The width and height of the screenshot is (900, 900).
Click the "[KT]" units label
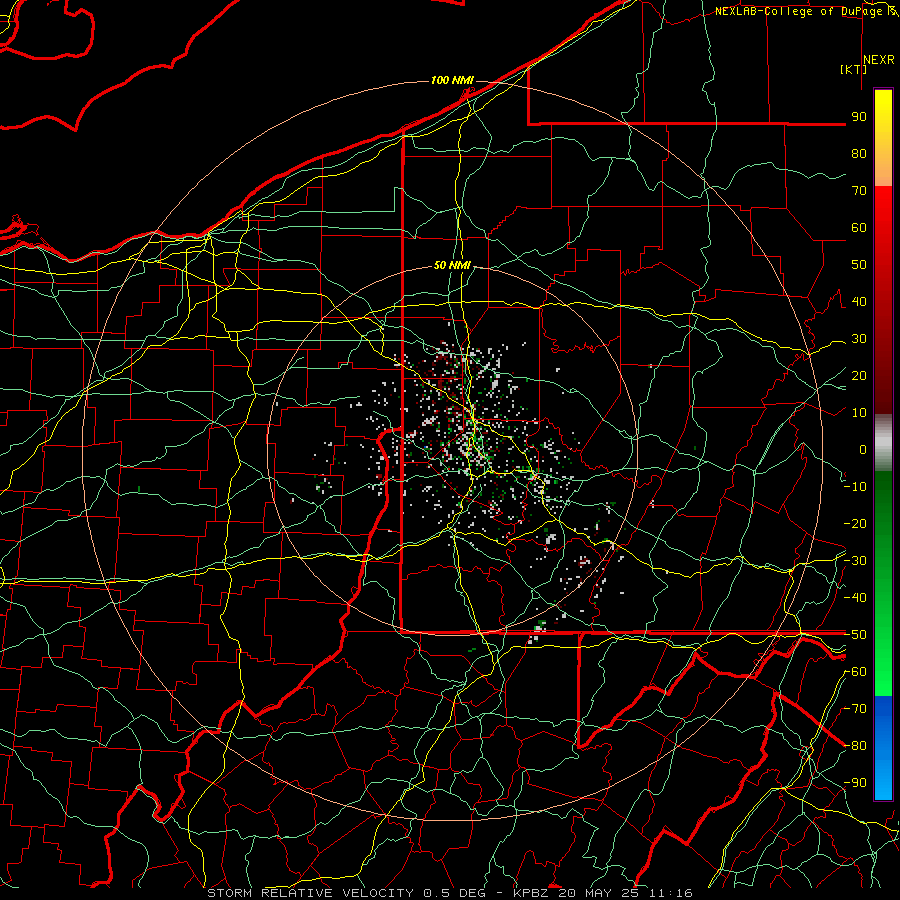854,69
